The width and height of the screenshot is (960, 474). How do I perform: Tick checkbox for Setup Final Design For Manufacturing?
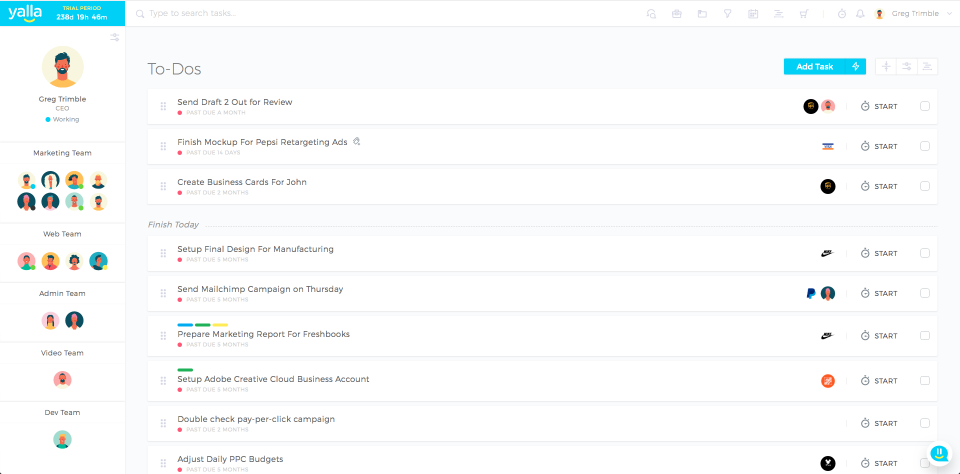click(924, 253)
